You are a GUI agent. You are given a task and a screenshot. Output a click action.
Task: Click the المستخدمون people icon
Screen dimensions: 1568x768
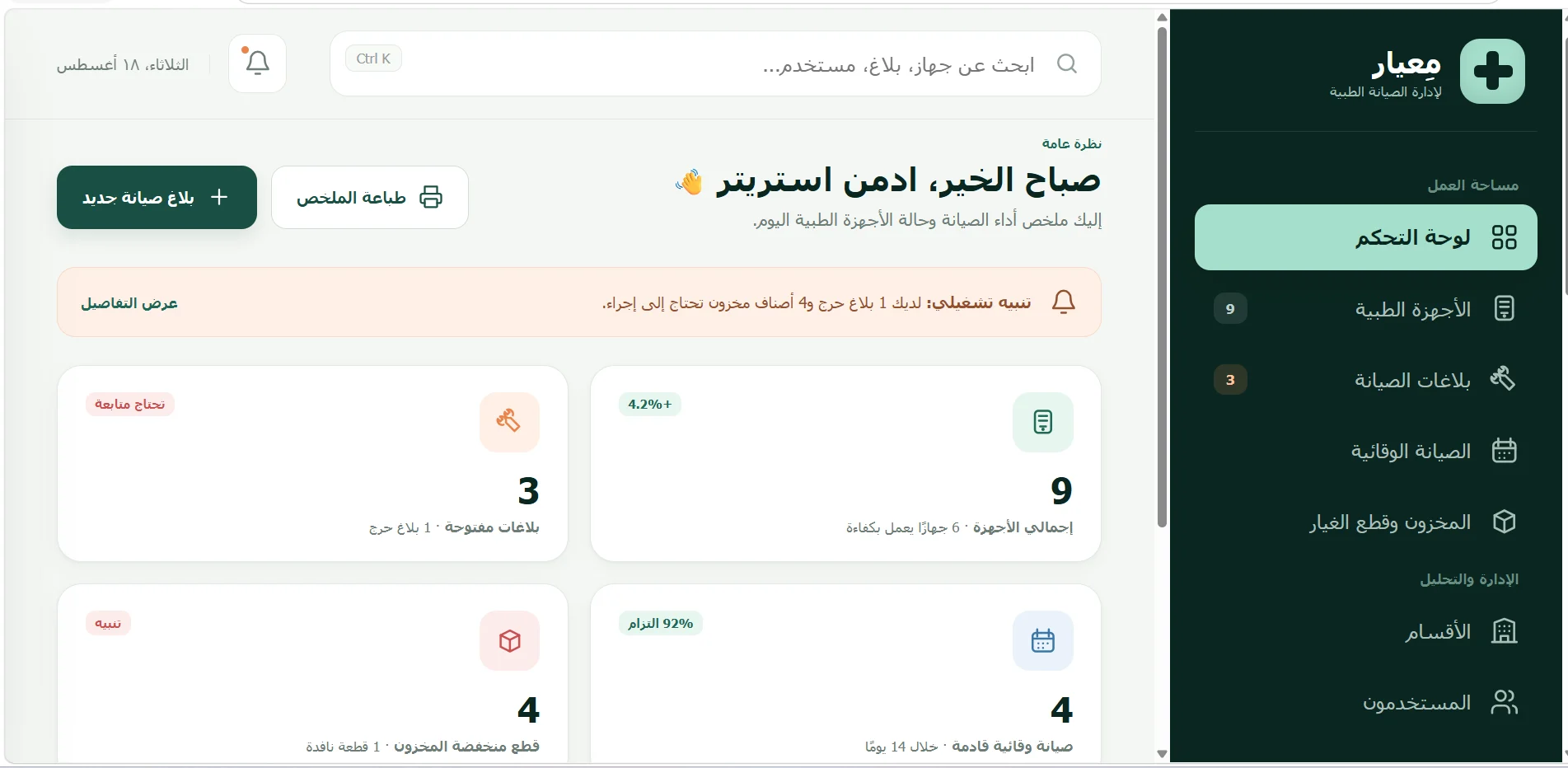(1504, 702)
